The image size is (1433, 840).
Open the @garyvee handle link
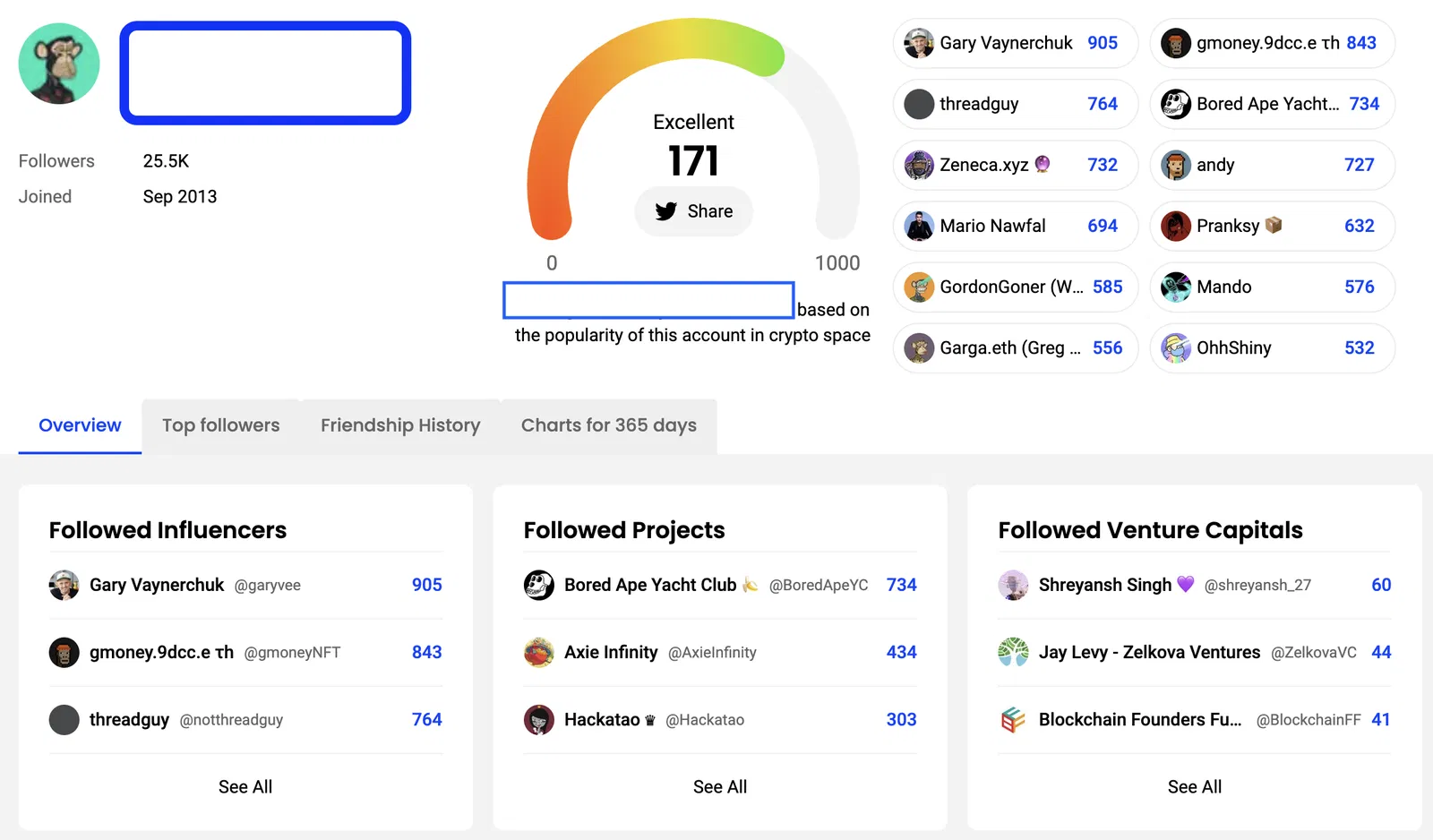268,586
